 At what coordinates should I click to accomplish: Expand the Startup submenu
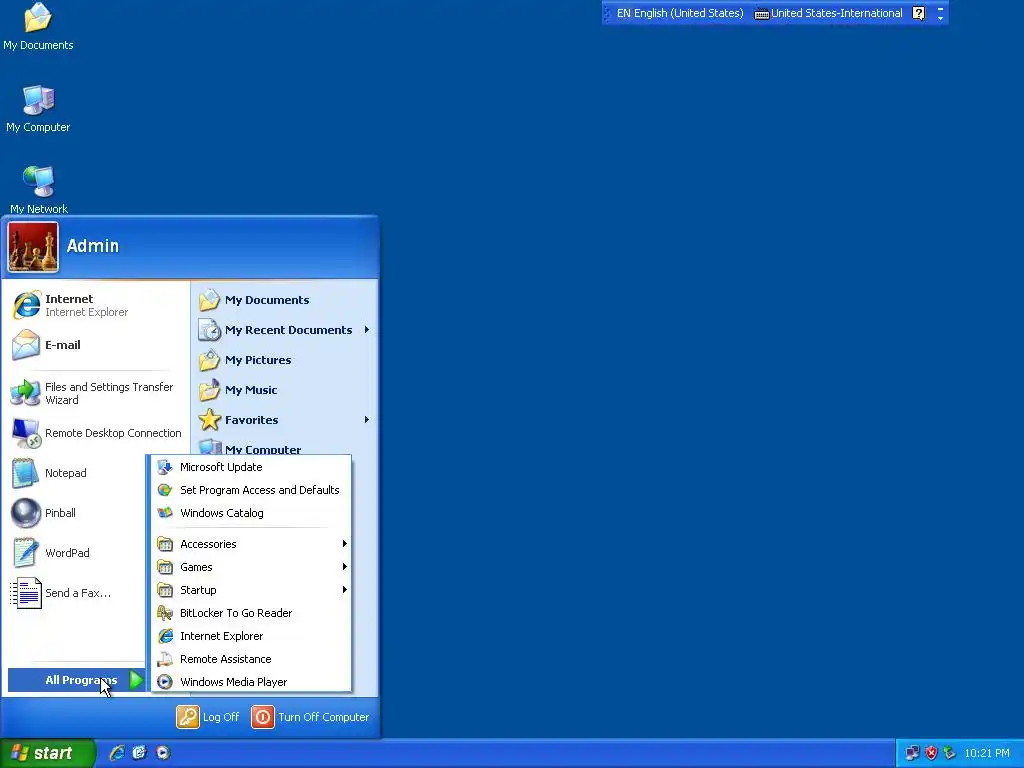point(251,590)
